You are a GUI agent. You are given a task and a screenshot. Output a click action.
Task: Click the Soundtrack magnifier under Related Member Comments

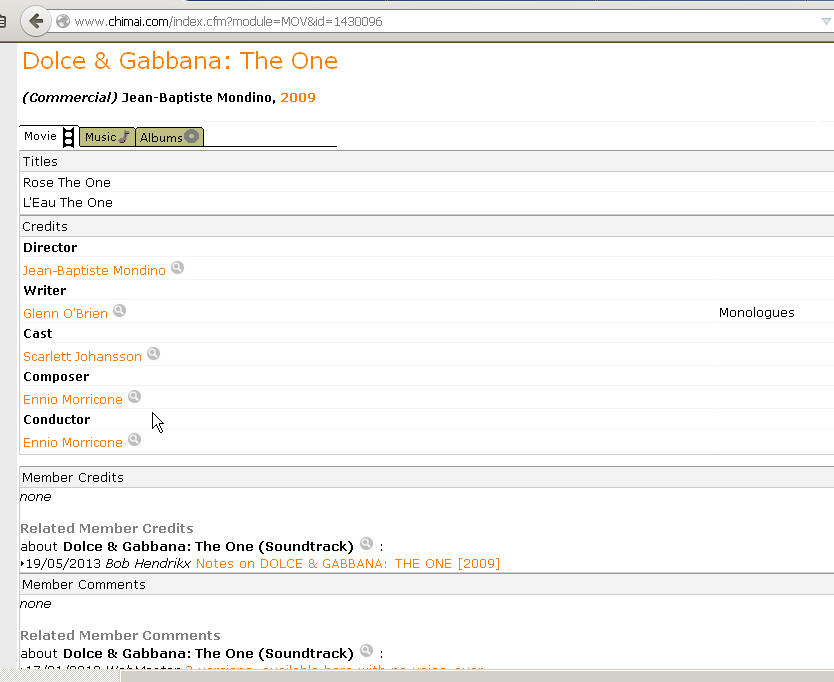tap(366, 651)
